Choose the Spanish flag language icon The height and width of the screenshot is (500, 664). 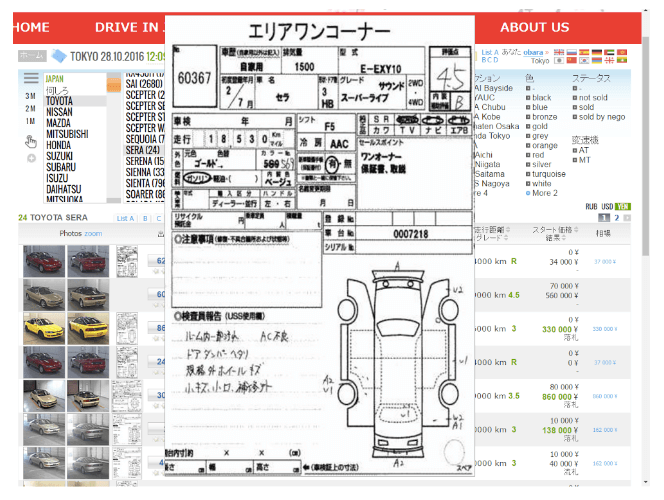click(x=584, y=52)
